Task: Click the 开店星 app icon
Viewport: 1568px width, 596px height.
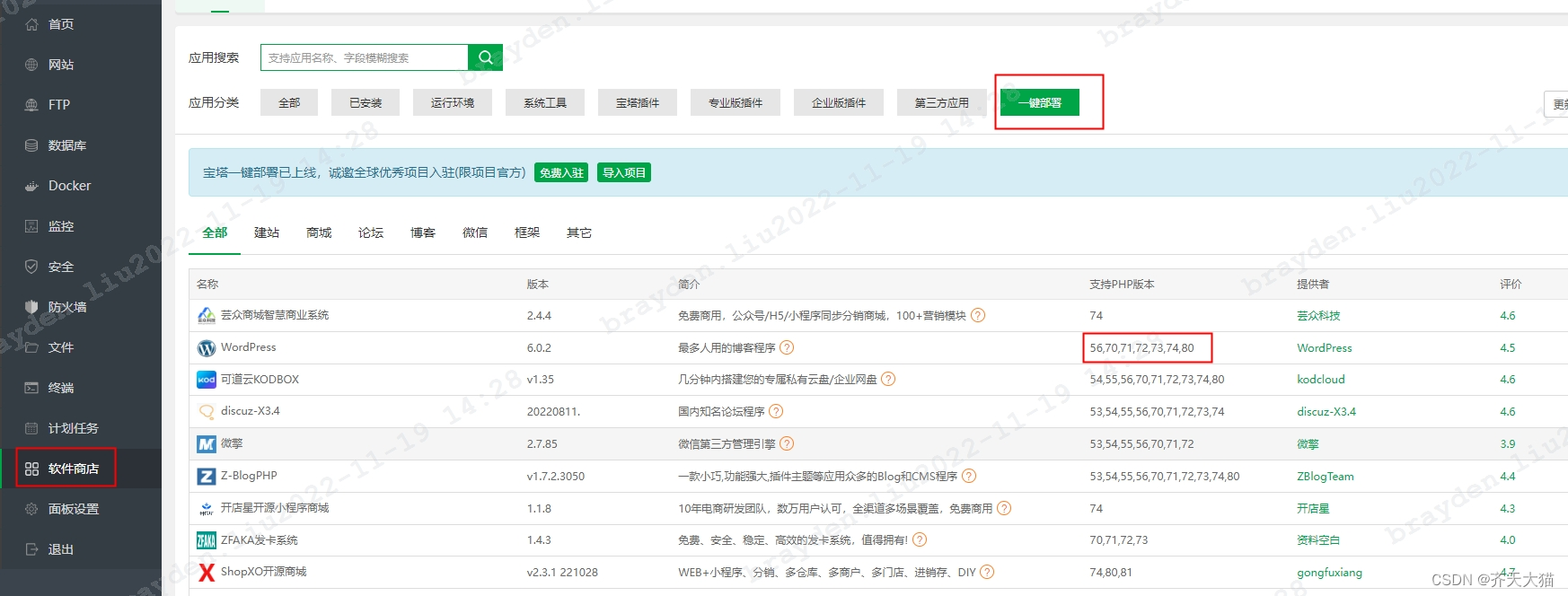Action: pyautogui.click(x=207, y=508)
